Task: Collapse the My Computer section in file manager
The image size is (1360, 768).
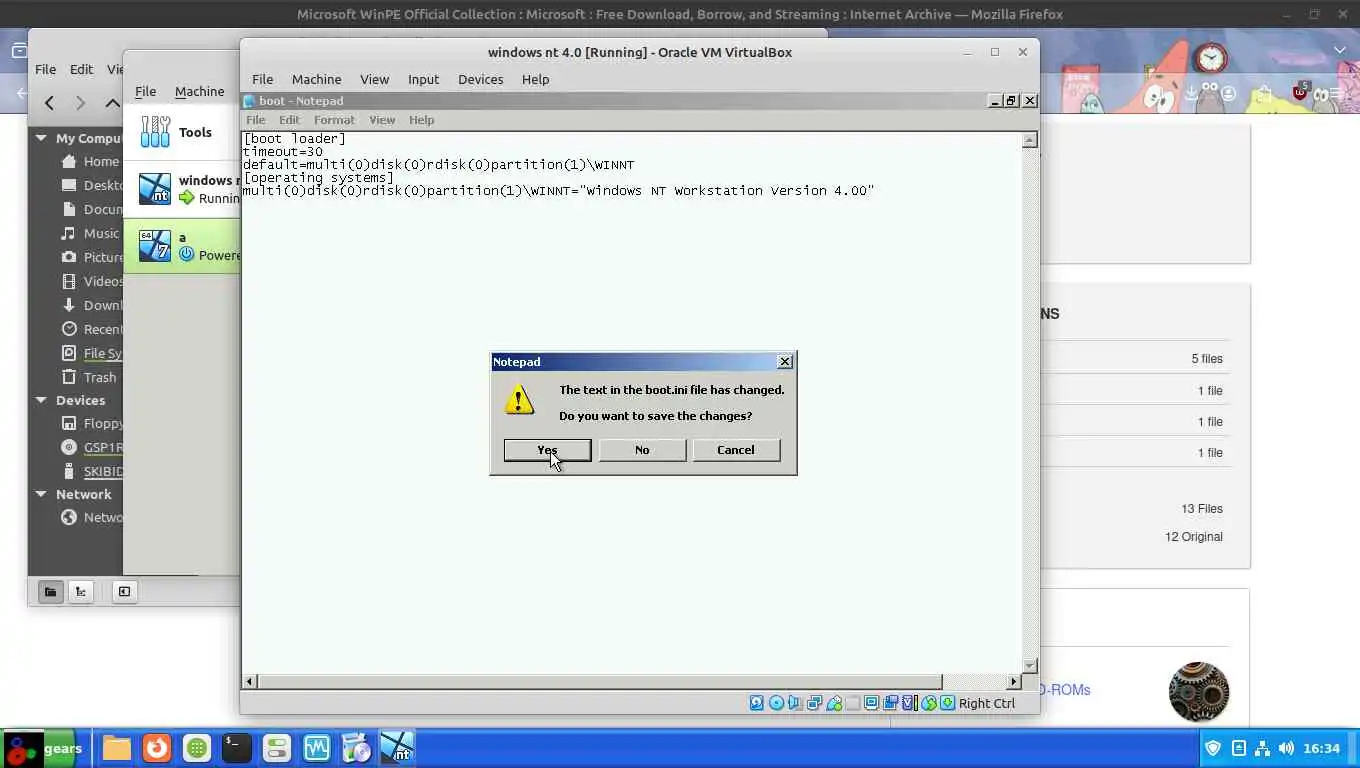Action: [x=41, y=138]
